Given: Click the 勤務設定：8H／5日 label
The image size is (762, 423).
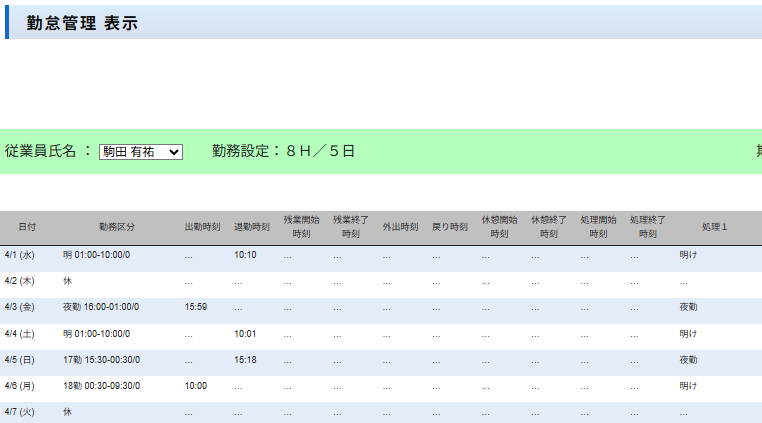Looking at the screenshot, I should [x=283, y=151].
